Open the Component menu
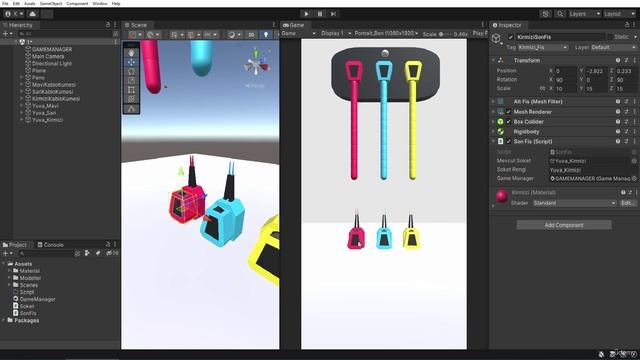 [77, 3]
